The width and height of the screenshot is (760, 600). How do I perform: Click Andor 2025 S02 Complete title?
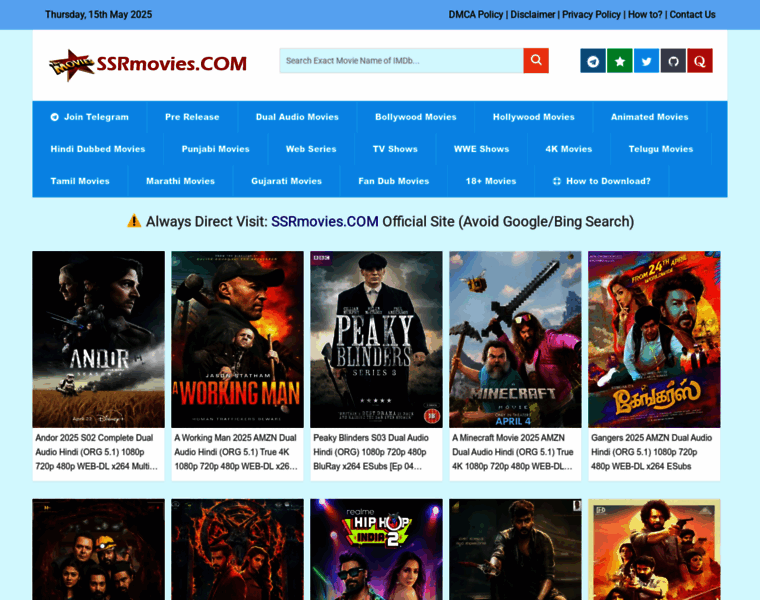pos(96,452)
